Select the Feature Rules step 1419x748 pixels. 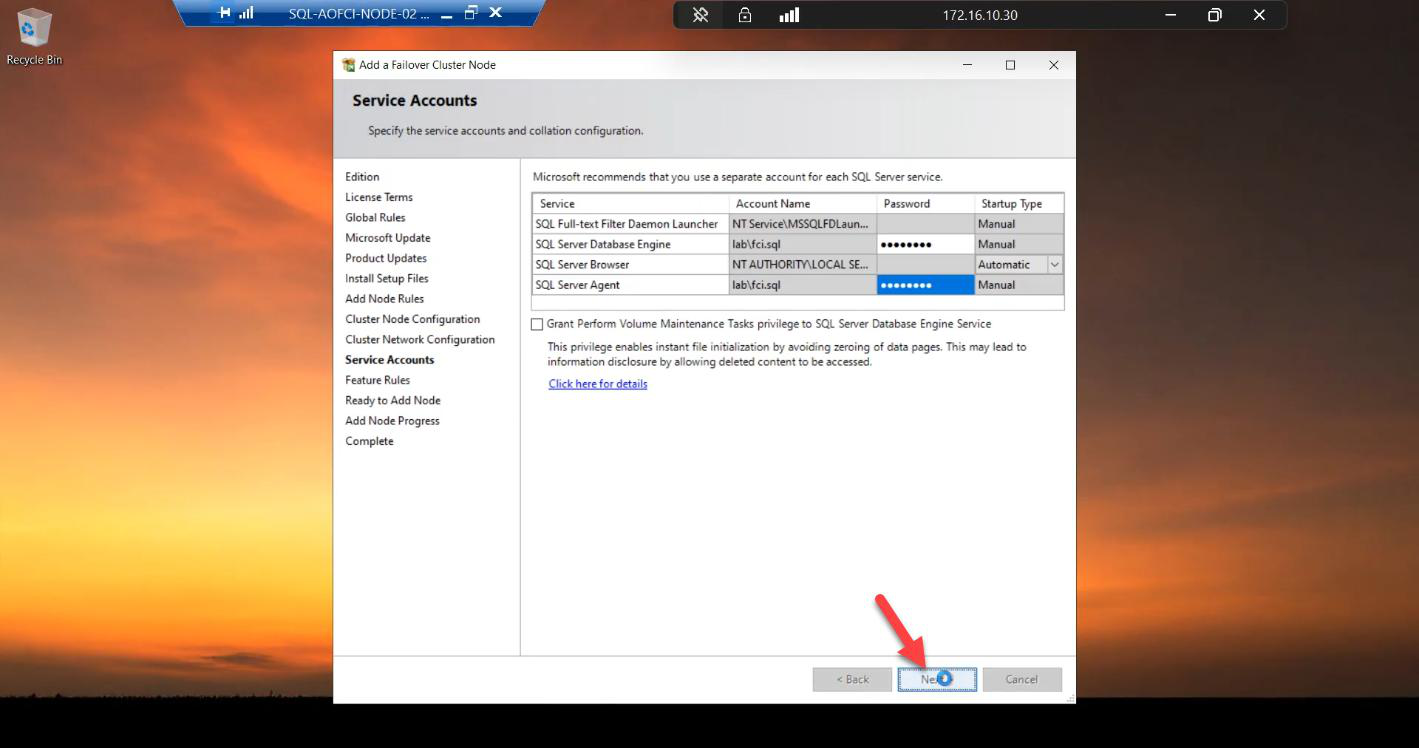click(378, 380)
